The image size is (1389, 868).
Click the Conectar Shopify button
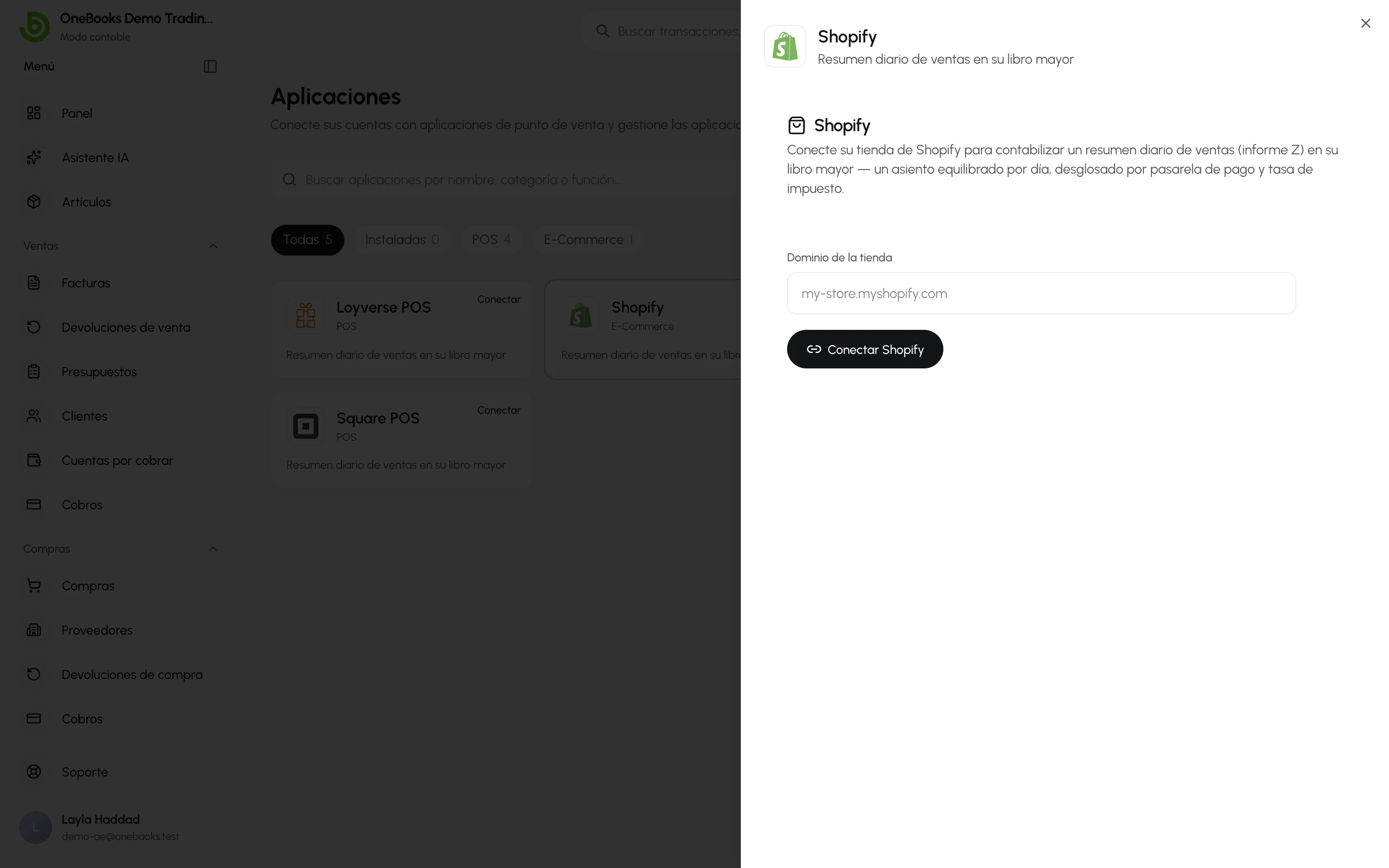tap(864, 349)
